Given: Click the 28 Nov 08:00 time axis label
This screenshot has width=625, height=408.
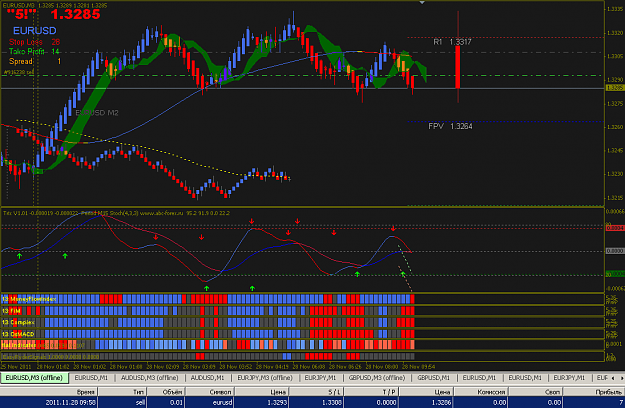Looking at the screenshot, I should pos(382,366).
